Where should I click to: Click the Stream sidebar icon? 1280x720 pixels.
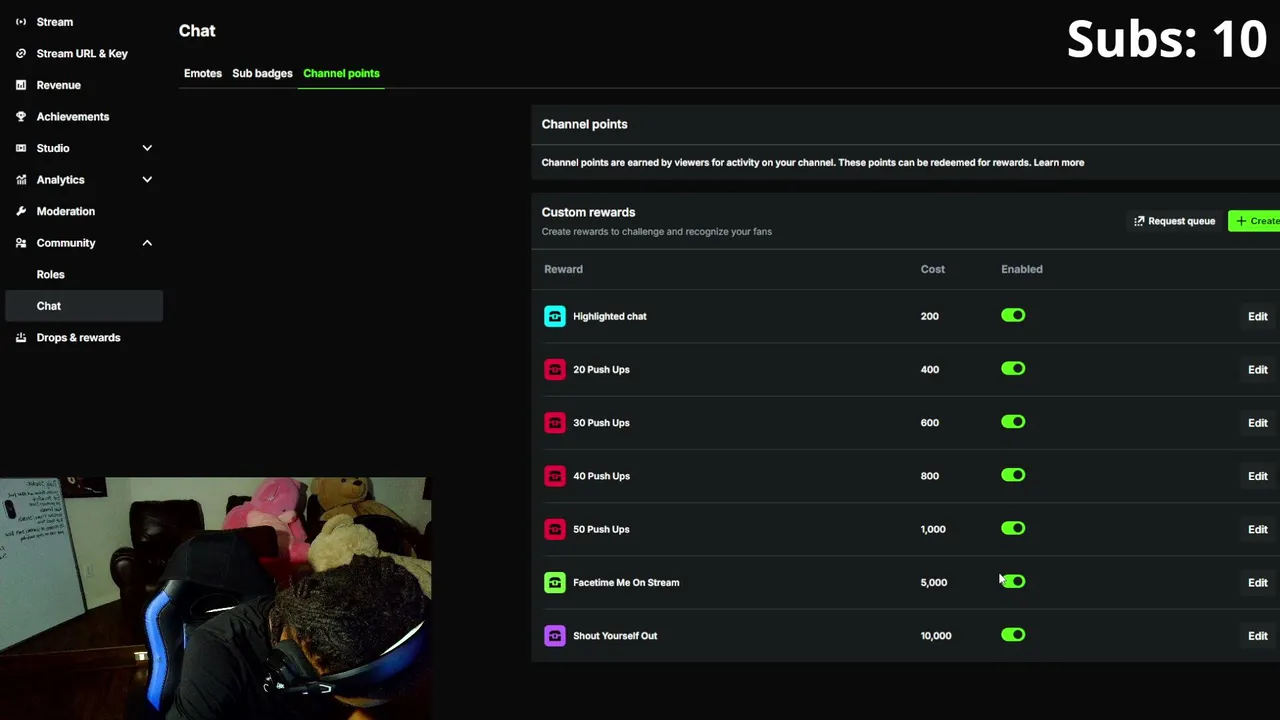coord(21,22)
